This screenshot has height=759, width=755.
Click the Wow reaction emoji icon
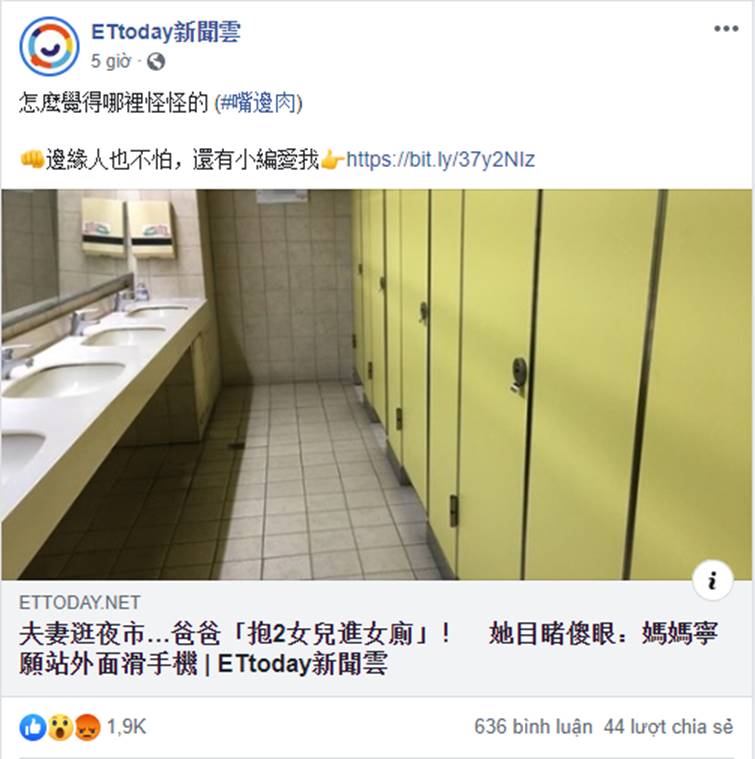[60, 727]
